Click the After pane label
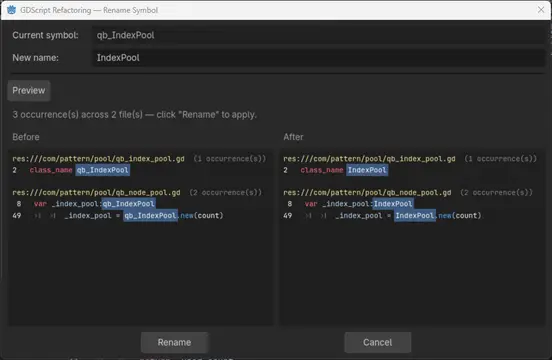Screen dimensions: 552x360 [293, 137]
